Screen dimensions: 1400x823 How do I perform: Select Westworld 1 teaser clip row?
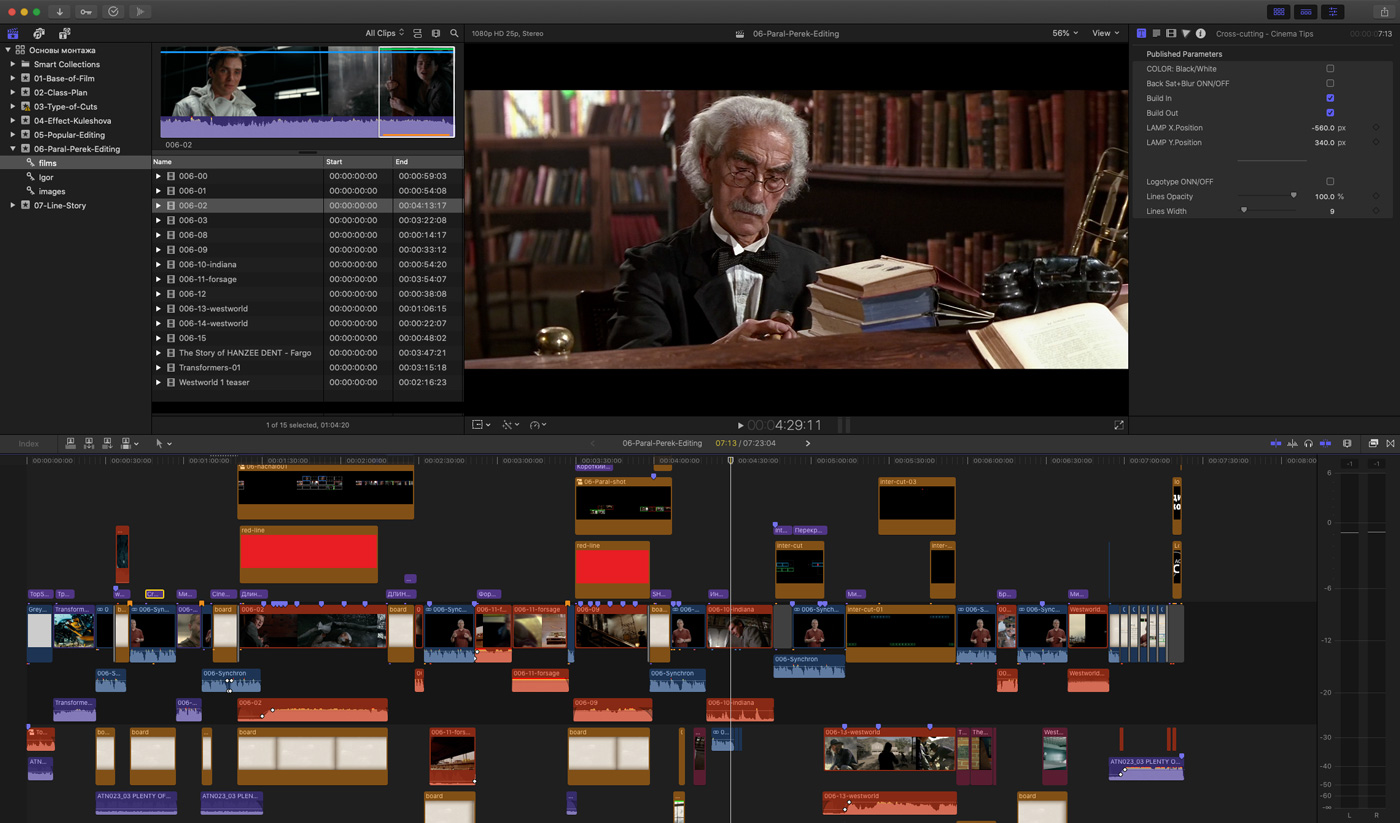pos(307,382)
